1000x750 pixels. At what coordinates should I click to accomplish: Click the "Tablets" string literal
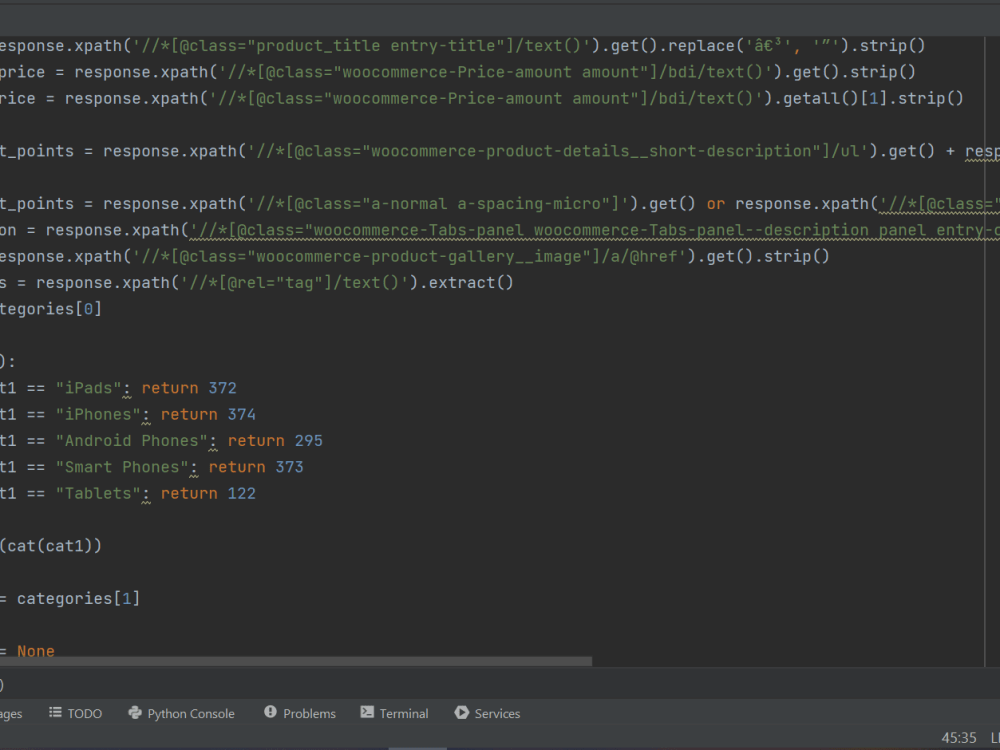pos(98,494)
